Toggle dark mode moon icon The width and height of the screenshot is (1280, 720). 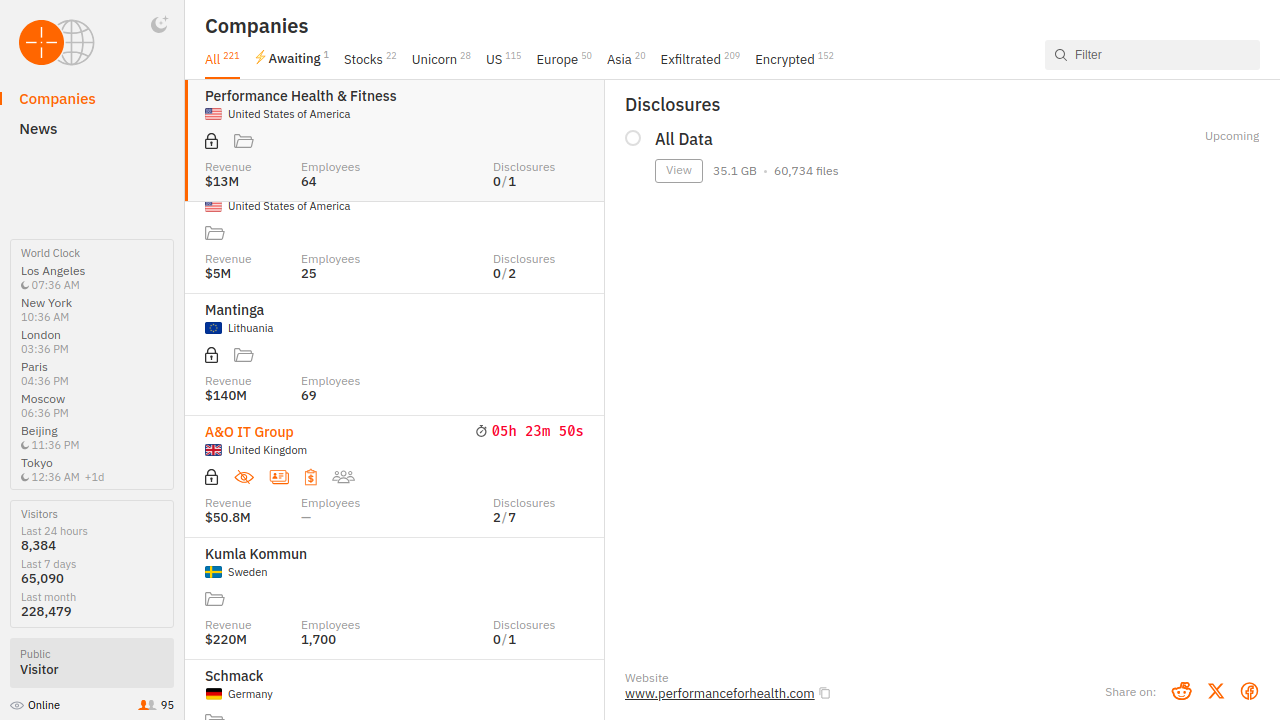click(159, 25)
